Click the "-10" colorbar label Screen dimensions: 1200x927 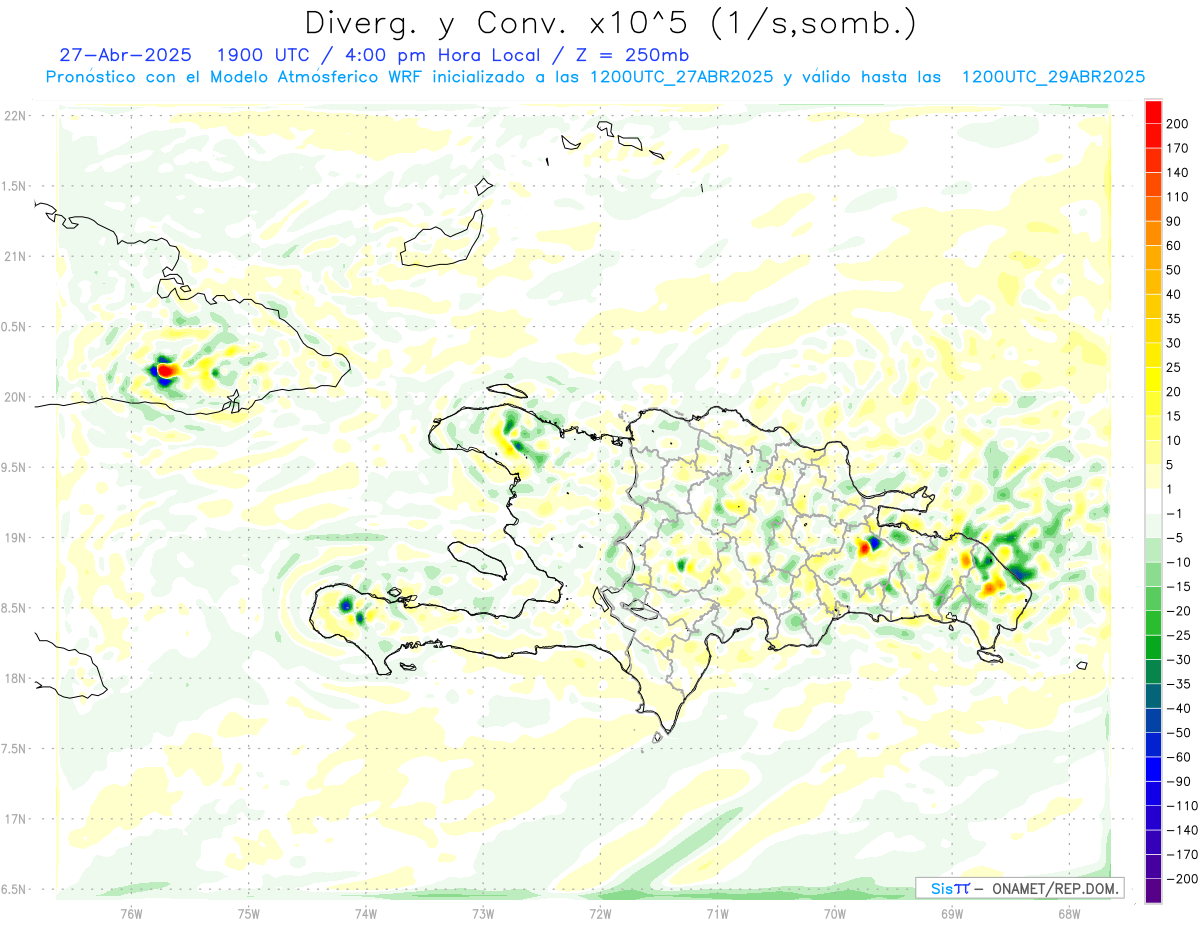coord(1178,563)
